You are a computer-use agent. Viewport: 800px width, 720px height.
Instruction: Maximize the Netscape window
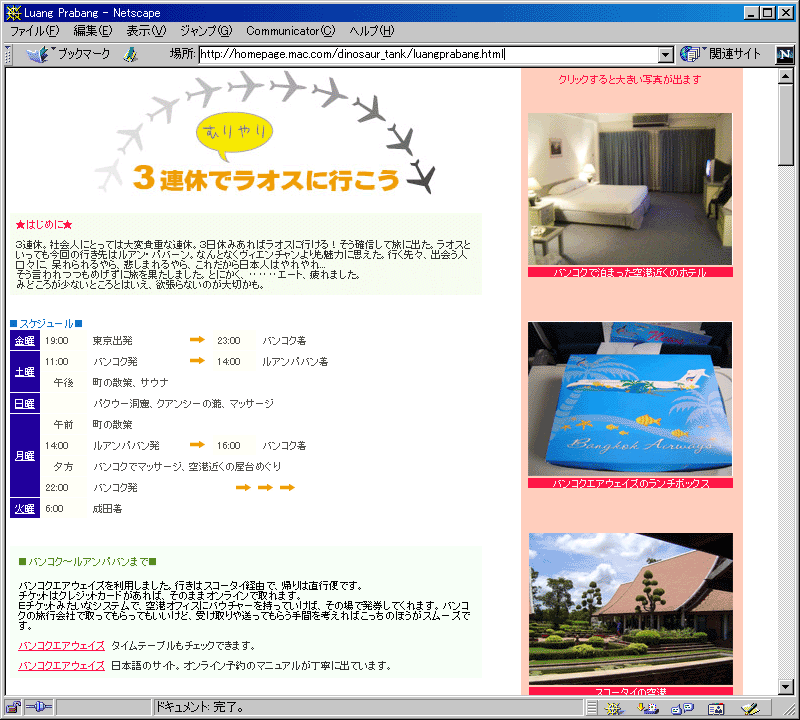click(767, 13)
